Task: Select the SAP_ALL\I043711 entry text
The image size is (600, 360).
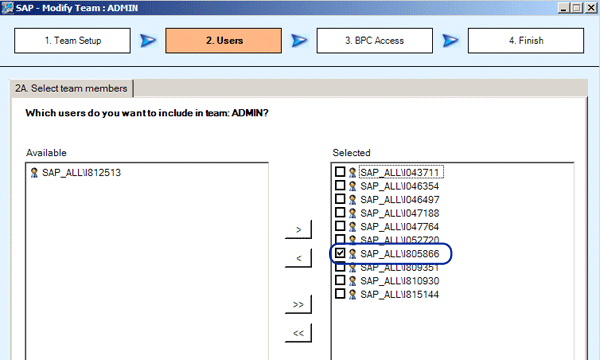Action: (400, 173)
